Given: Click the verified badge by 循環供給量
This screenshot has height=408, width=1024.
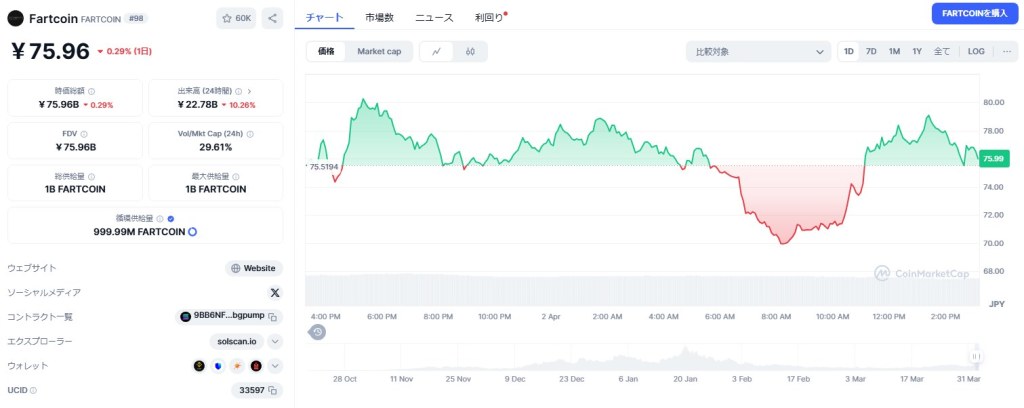Looking at the screenshot, I should (x=171, y=219).
